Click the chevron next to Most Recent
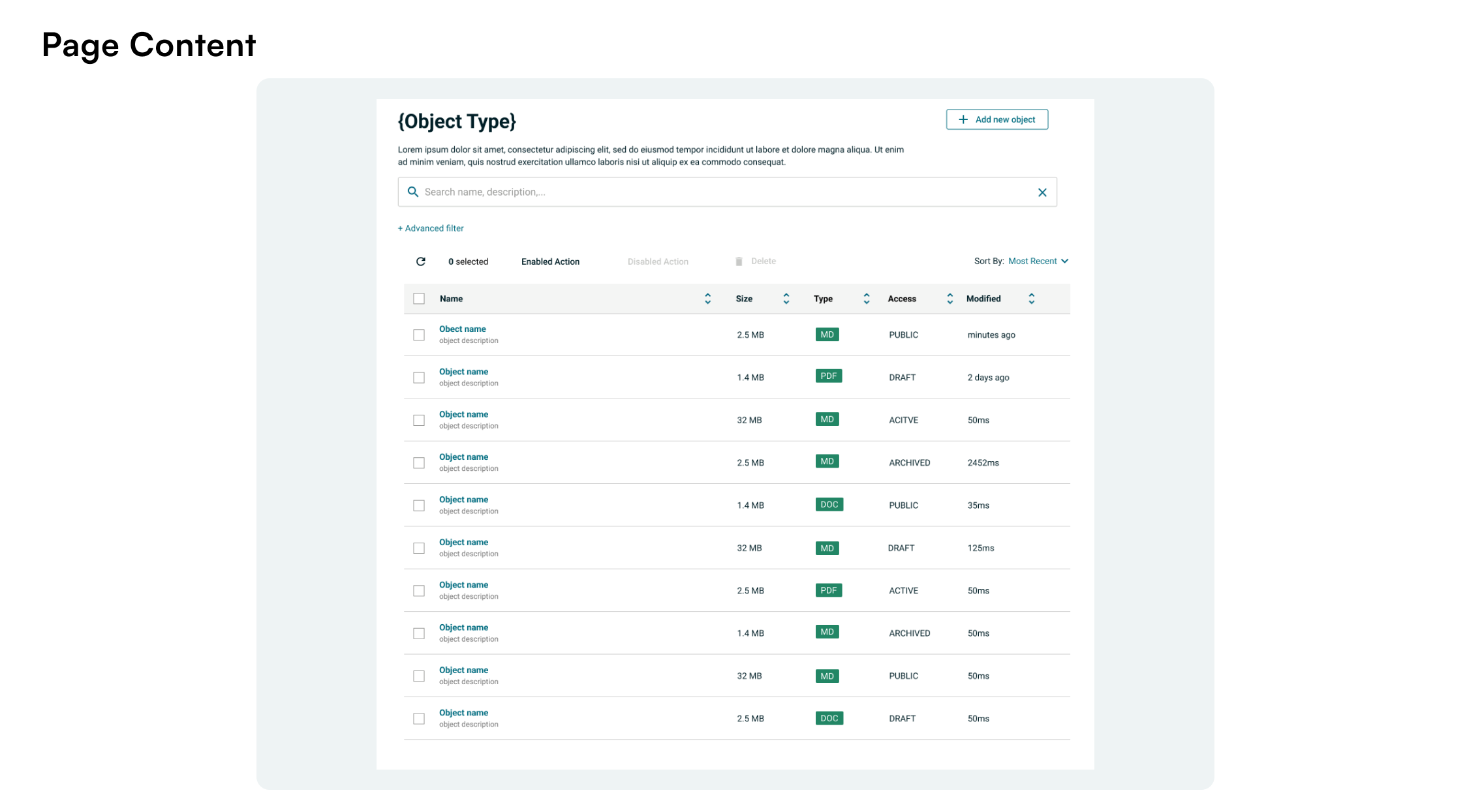Image resolution: width=1467 pixels, height=812 pixels. [x=1065, y=261]
